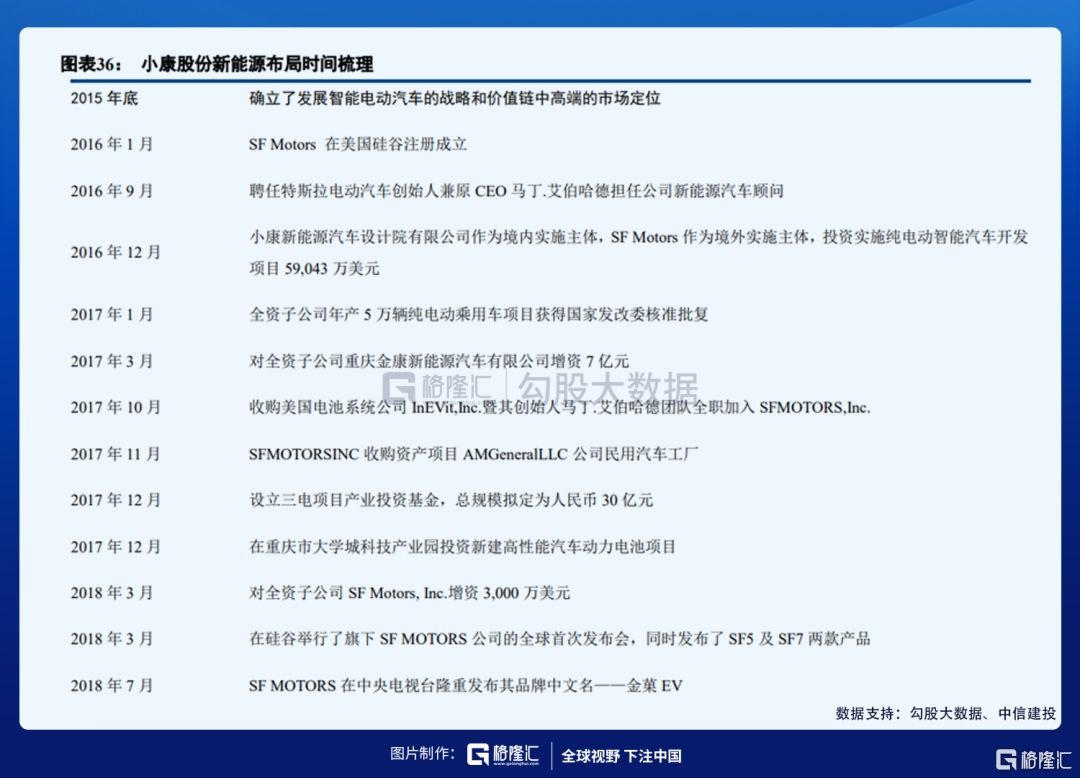This screenshot has height=778, width=1080.
Task: Select the date 2017年1月
Action: coord(112,315)
